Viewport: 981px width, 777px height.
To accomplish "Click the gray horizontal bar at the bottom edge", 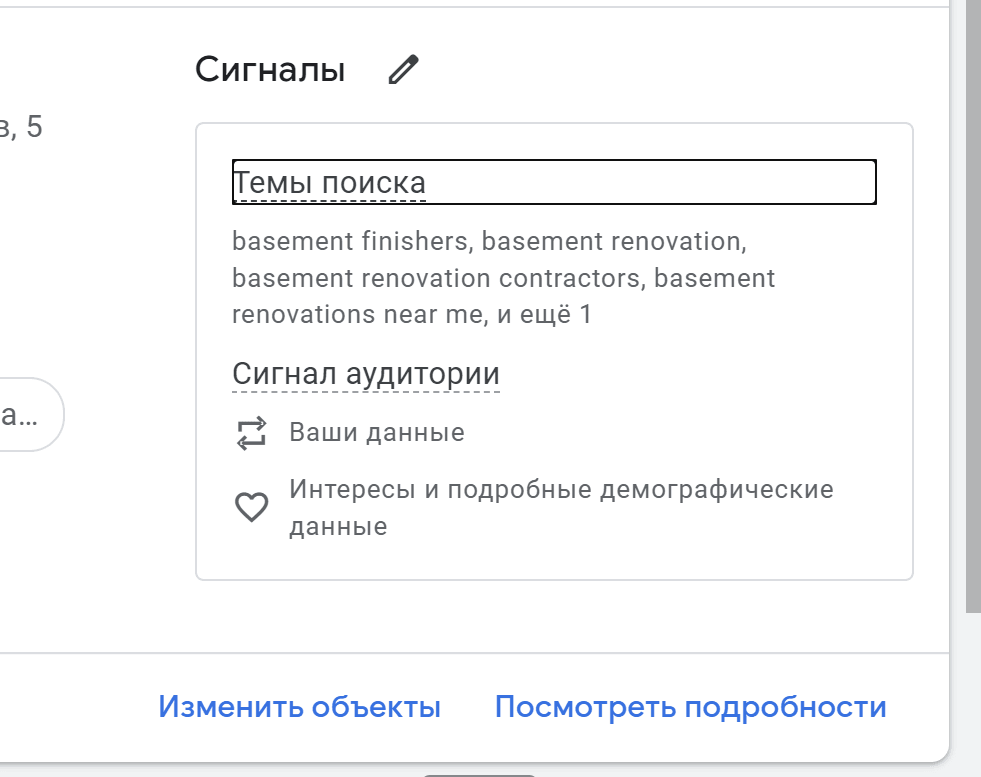I will 479,775.
